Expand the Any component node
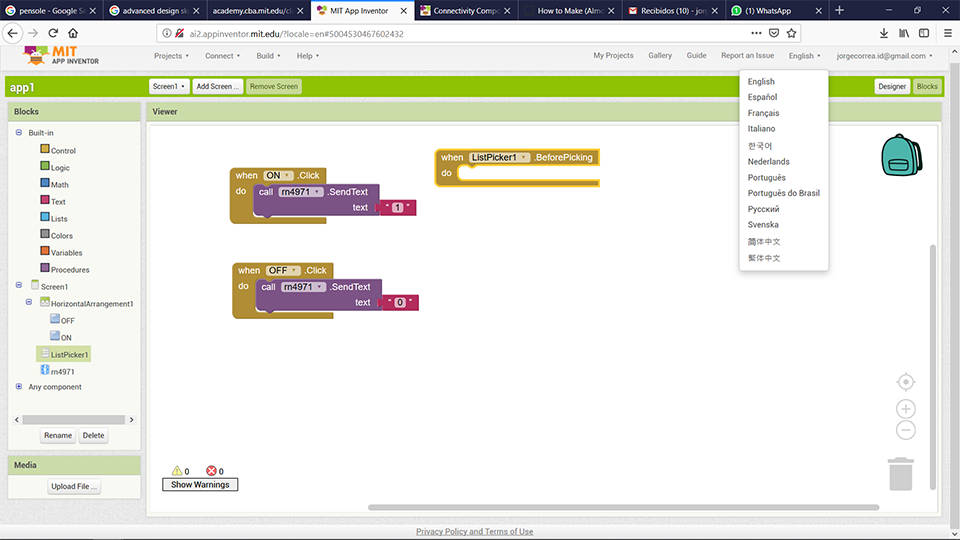The image size is (960, 540). pos(19,386)
